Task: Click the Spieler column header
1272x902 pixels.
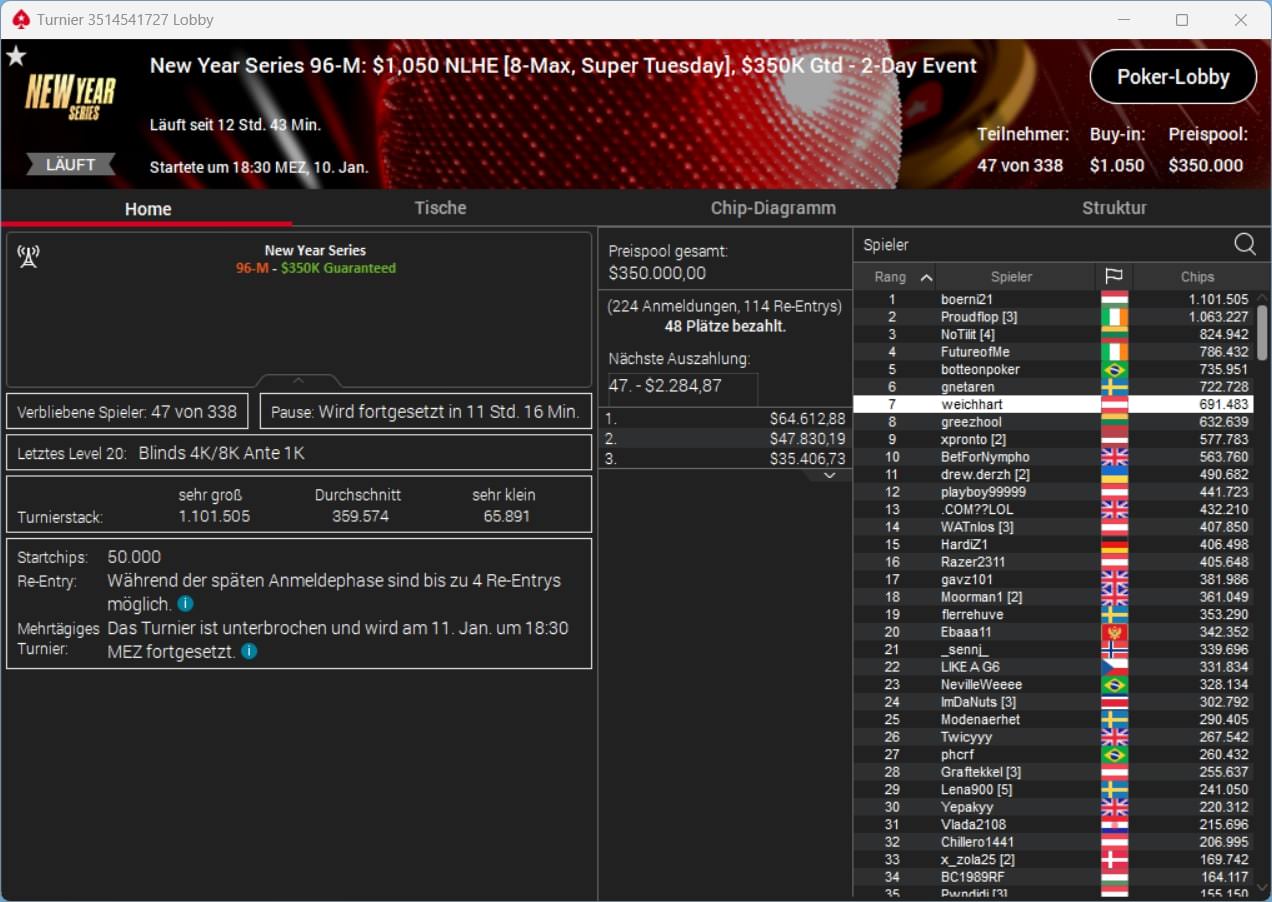Action: (1011, 277)
